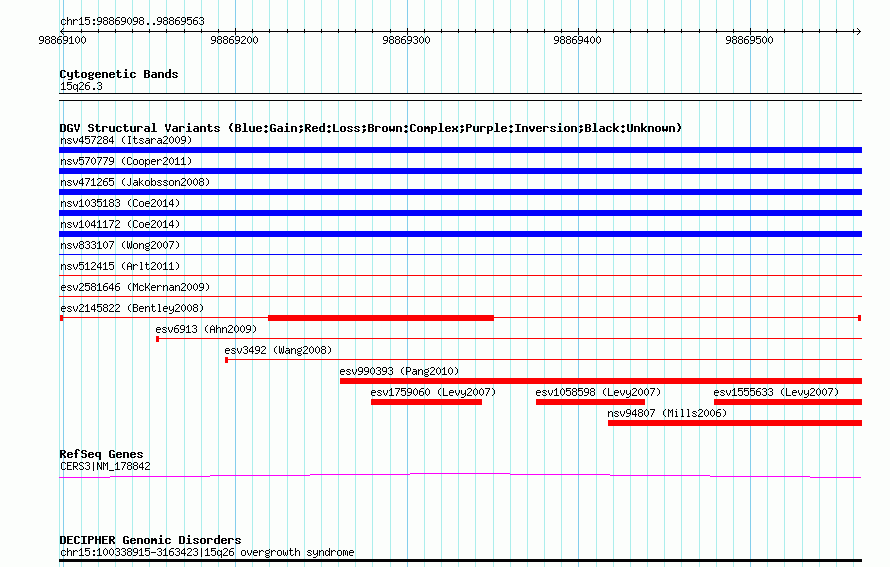
Task: Click the nsv833107 (Wong2007) label
Action: click(x=120, y=245)
